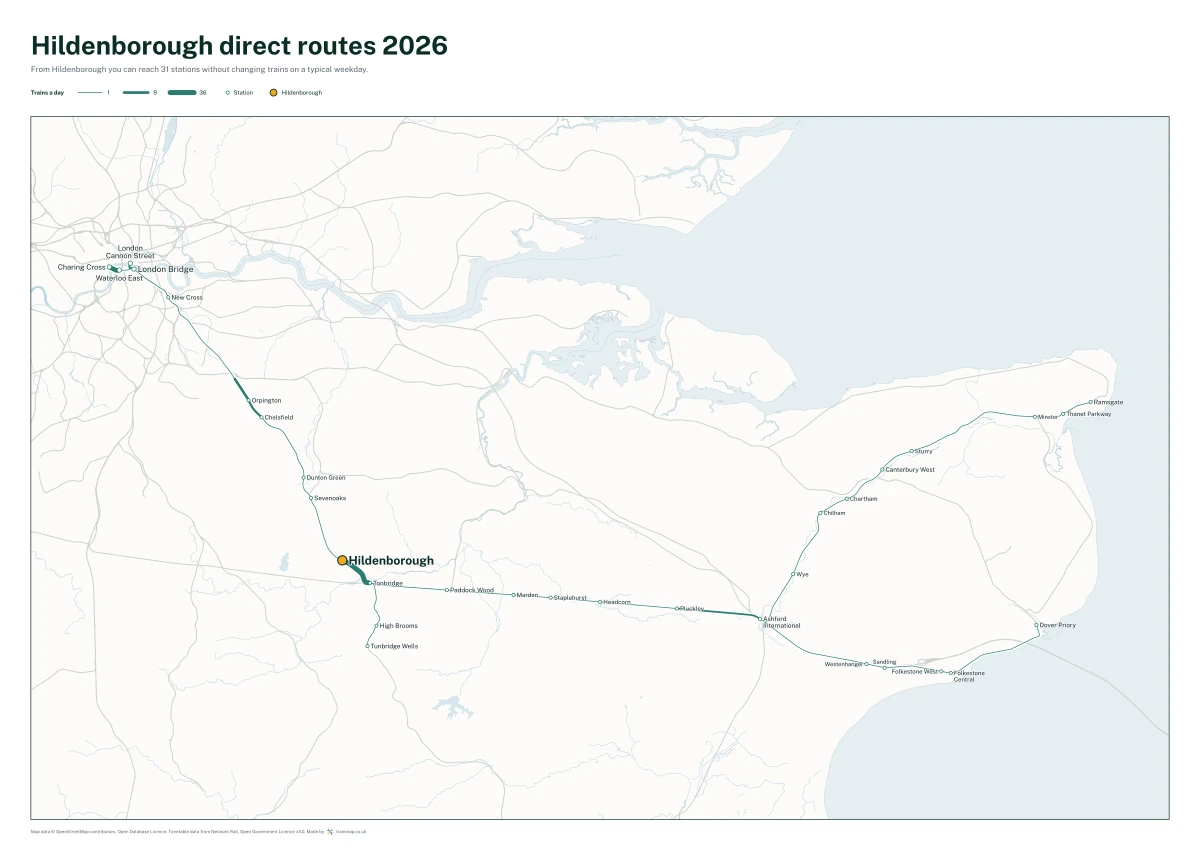
Task: Click the 'Dunton Green' station label
Action: click(326, 478)
